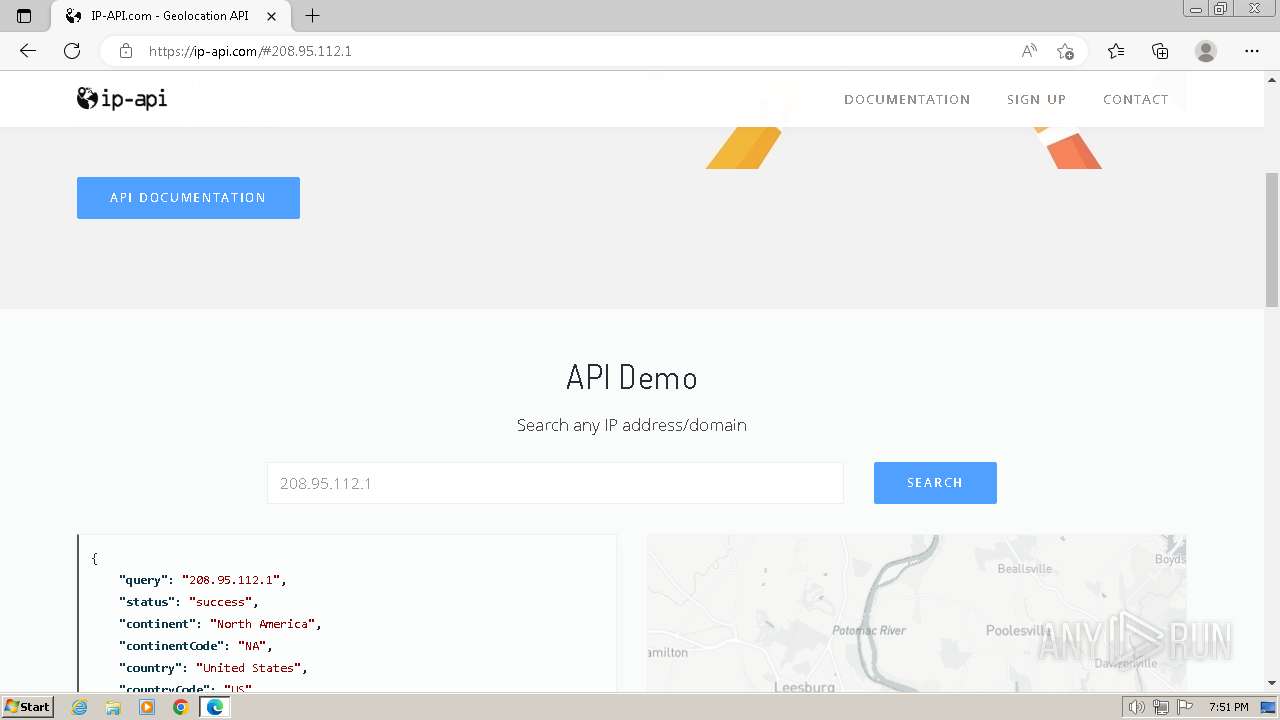
Task: Open the network icon in system tray
Action: 1160,707
